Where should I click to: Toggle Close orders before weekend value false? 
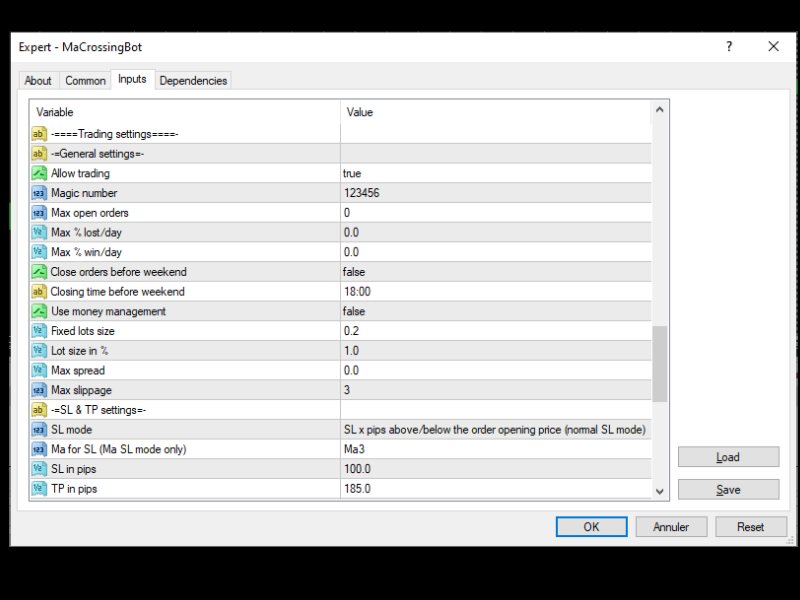click(x=496, y=272)
